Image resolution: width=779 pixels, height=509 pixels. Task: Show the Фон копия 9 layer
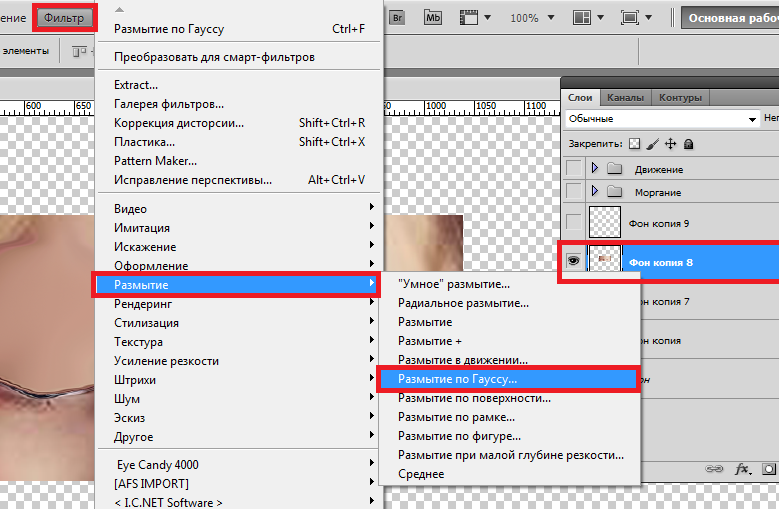tap(573, 221)
